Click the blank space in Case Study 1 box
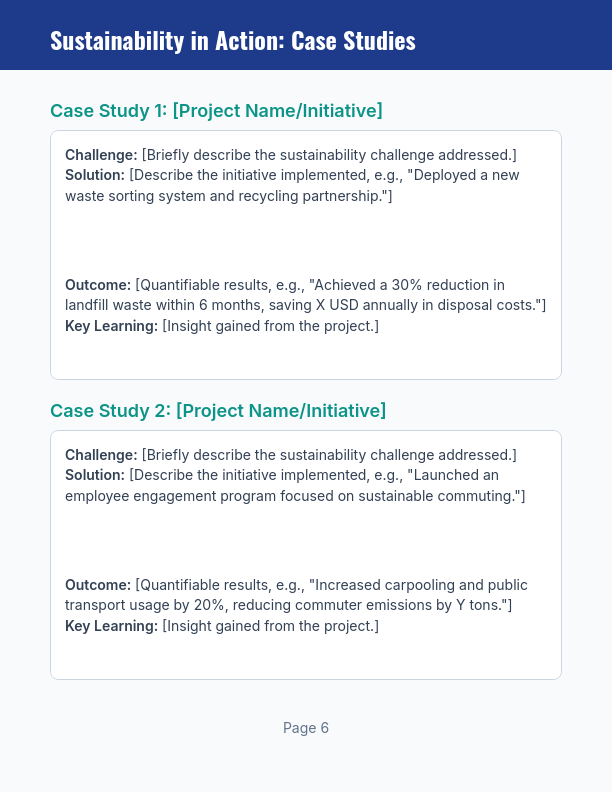Screen dimensions: 612x792 305,240
